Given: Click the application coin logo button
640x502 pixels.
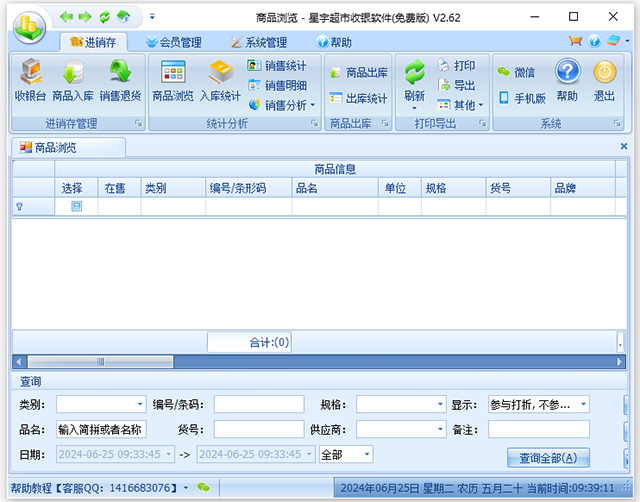Looking at the screenshot, I should pos(29,27).
